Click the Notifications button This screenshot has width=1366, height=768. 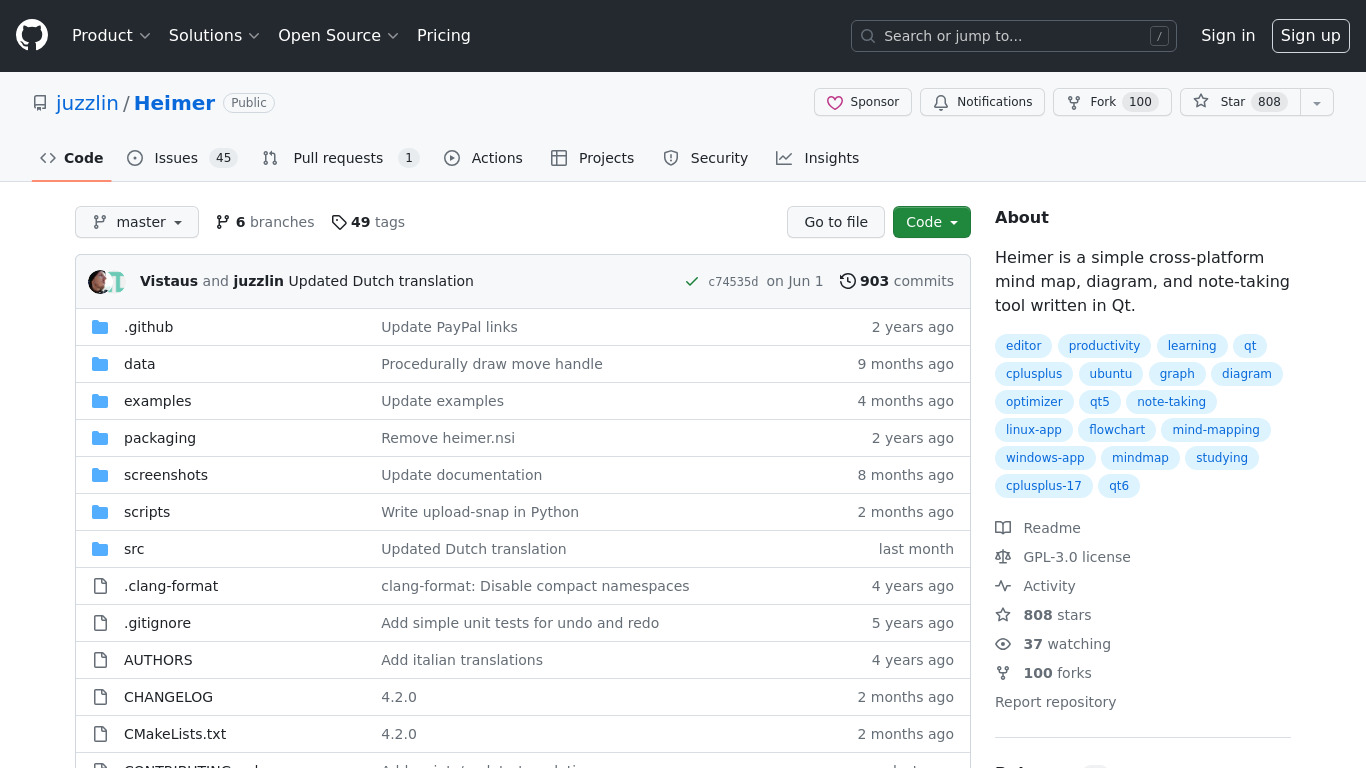click(x=982, y=102)
